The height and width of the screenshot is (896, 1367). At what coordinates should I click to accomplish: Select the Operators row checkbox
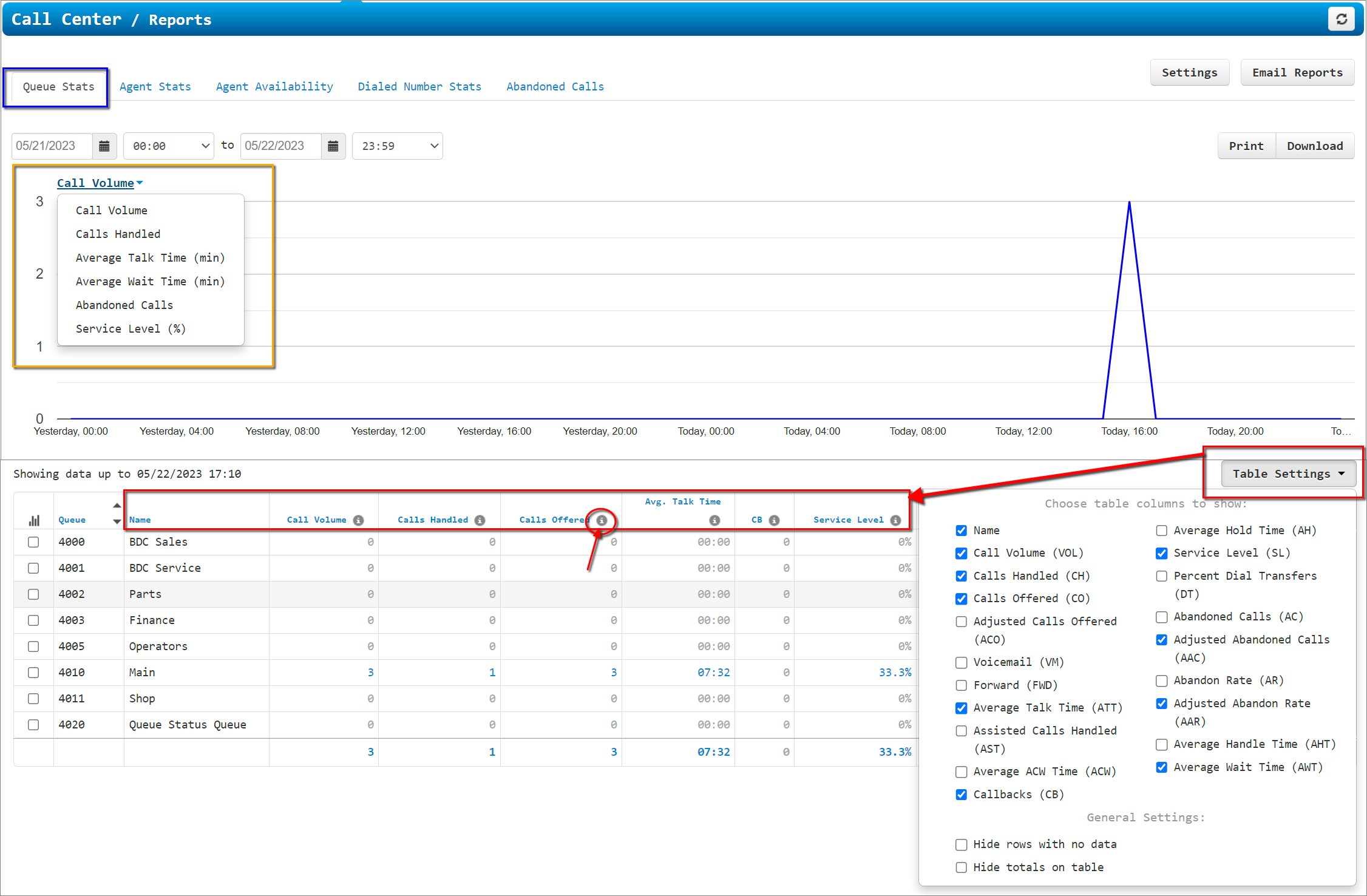pyautogui.click(x=33, y=647)
